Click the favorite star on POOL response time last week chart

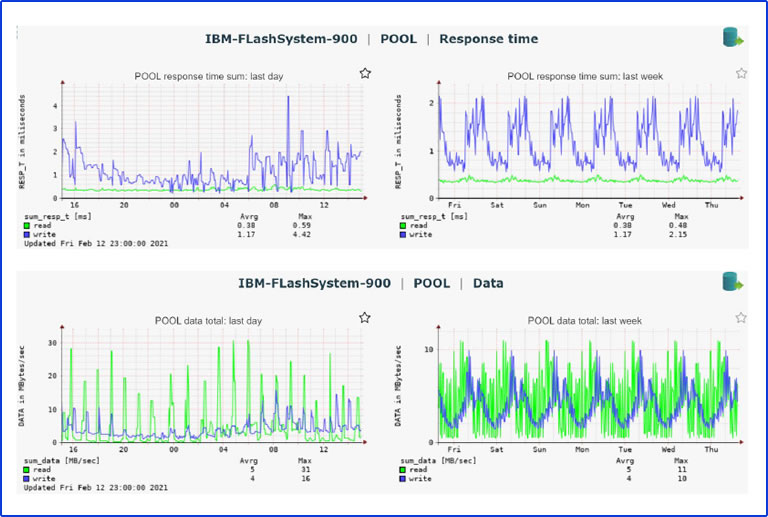[x=741, y=73]
